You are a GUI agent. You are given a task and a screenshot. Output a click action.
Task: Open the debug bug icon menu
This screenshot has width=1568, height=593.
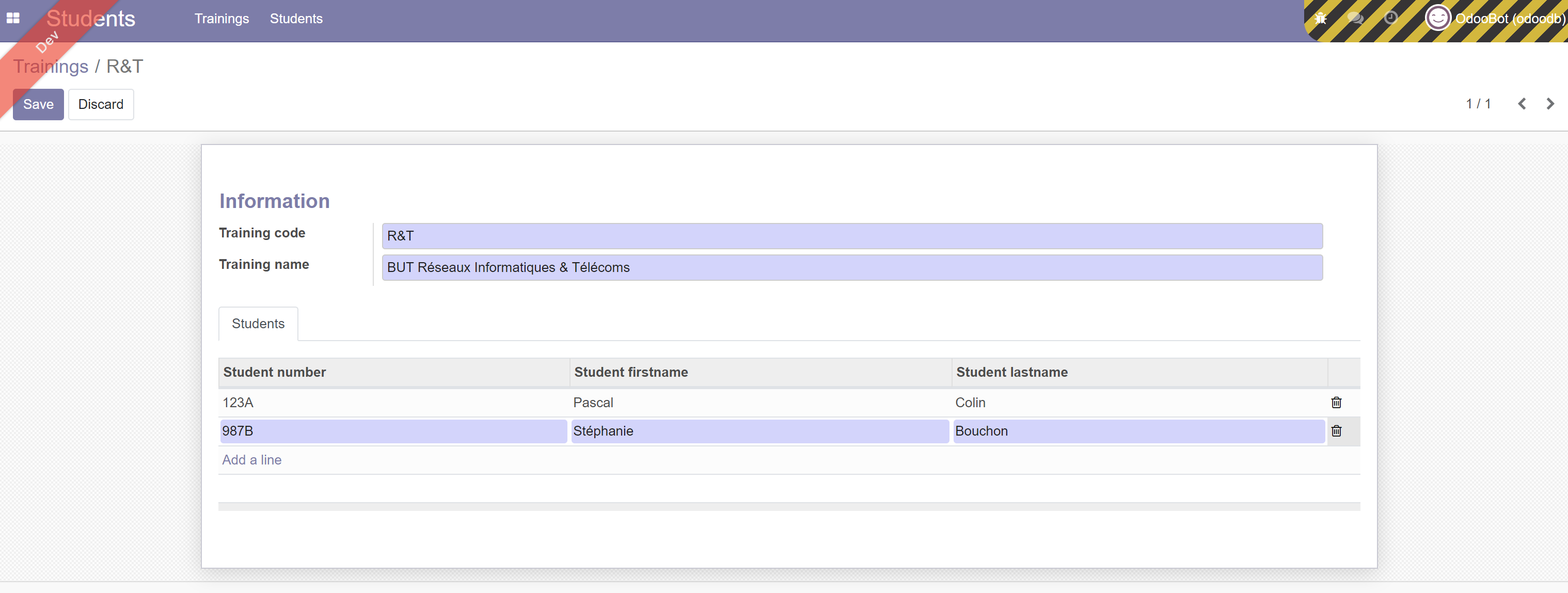(x=1320, y=18)
